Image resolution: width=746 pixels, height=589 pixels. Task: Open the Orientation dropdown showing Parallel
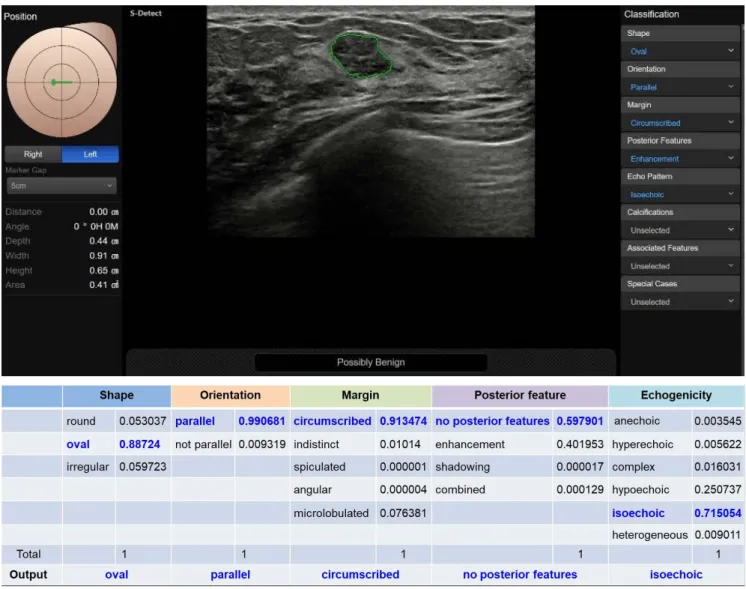tap(680, 87)
